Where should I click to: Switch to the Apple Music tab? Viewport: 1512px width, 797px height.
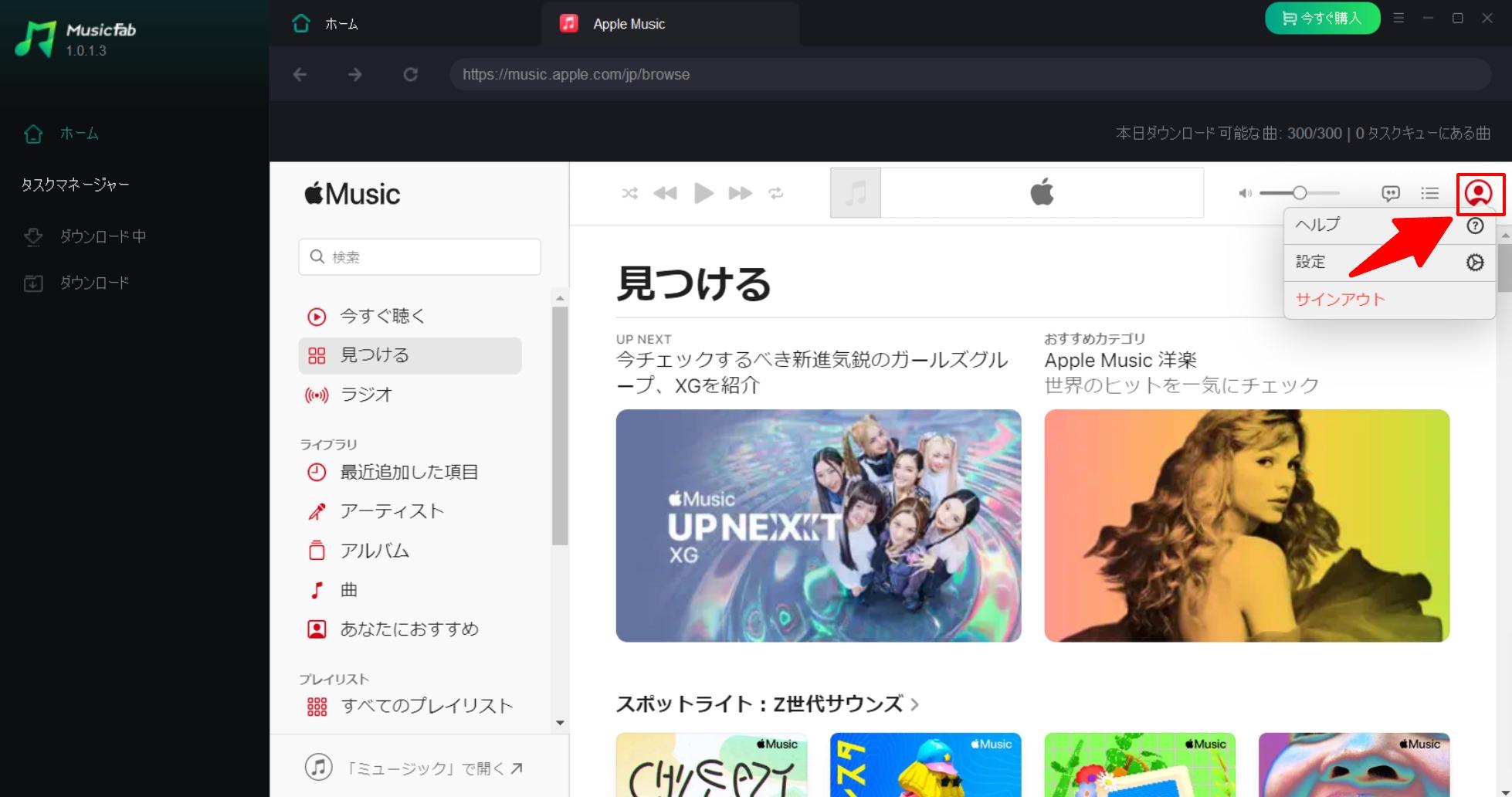(x=670, y=24)
